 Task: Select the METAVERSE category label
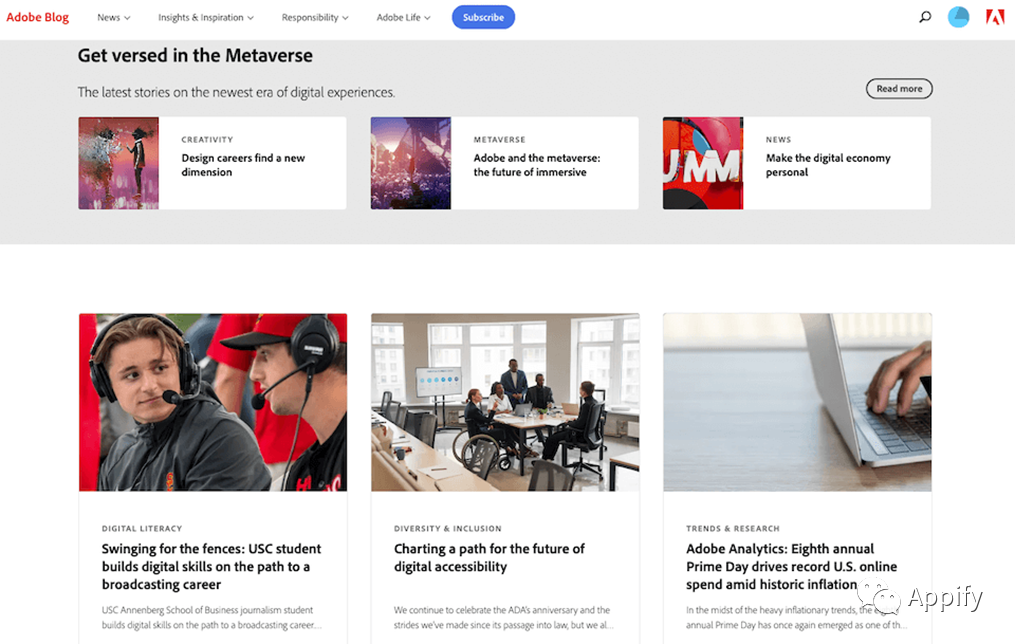pos(499,140)
